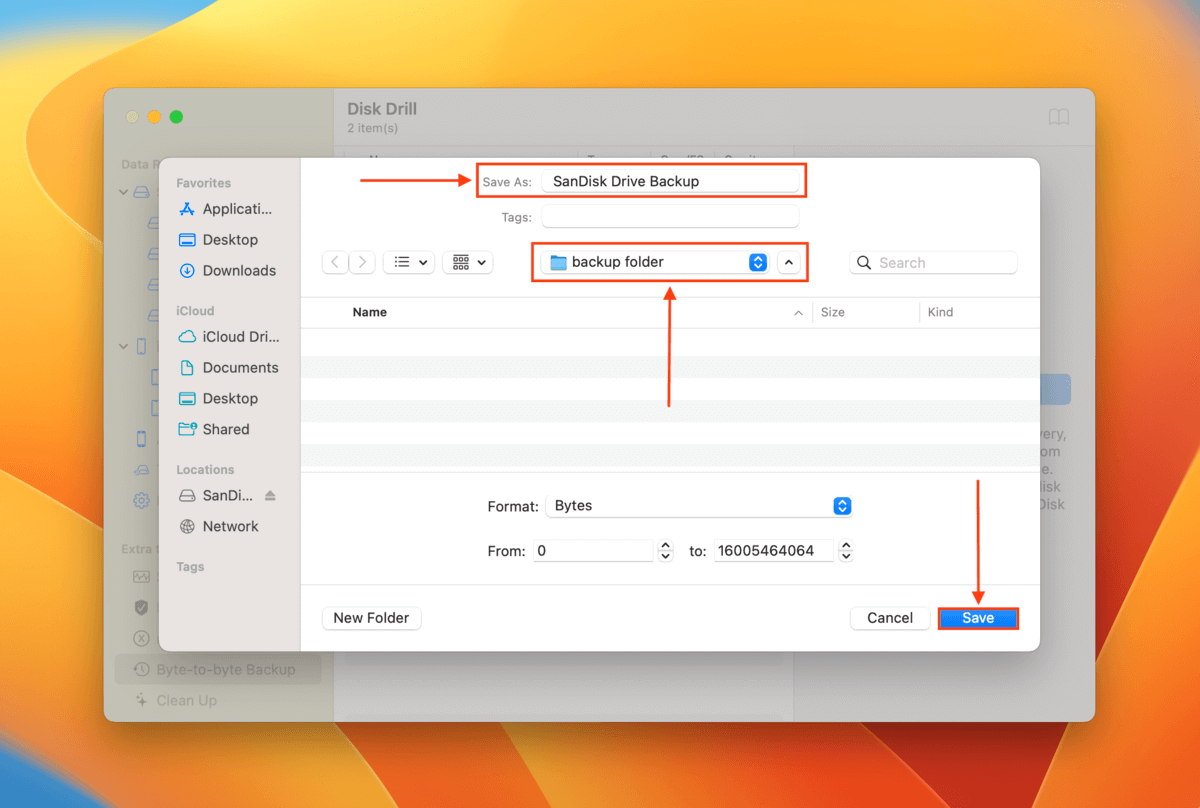Click search magnifier icon
The width and height of the screenshot is (1200, 808).
point(865,263)
